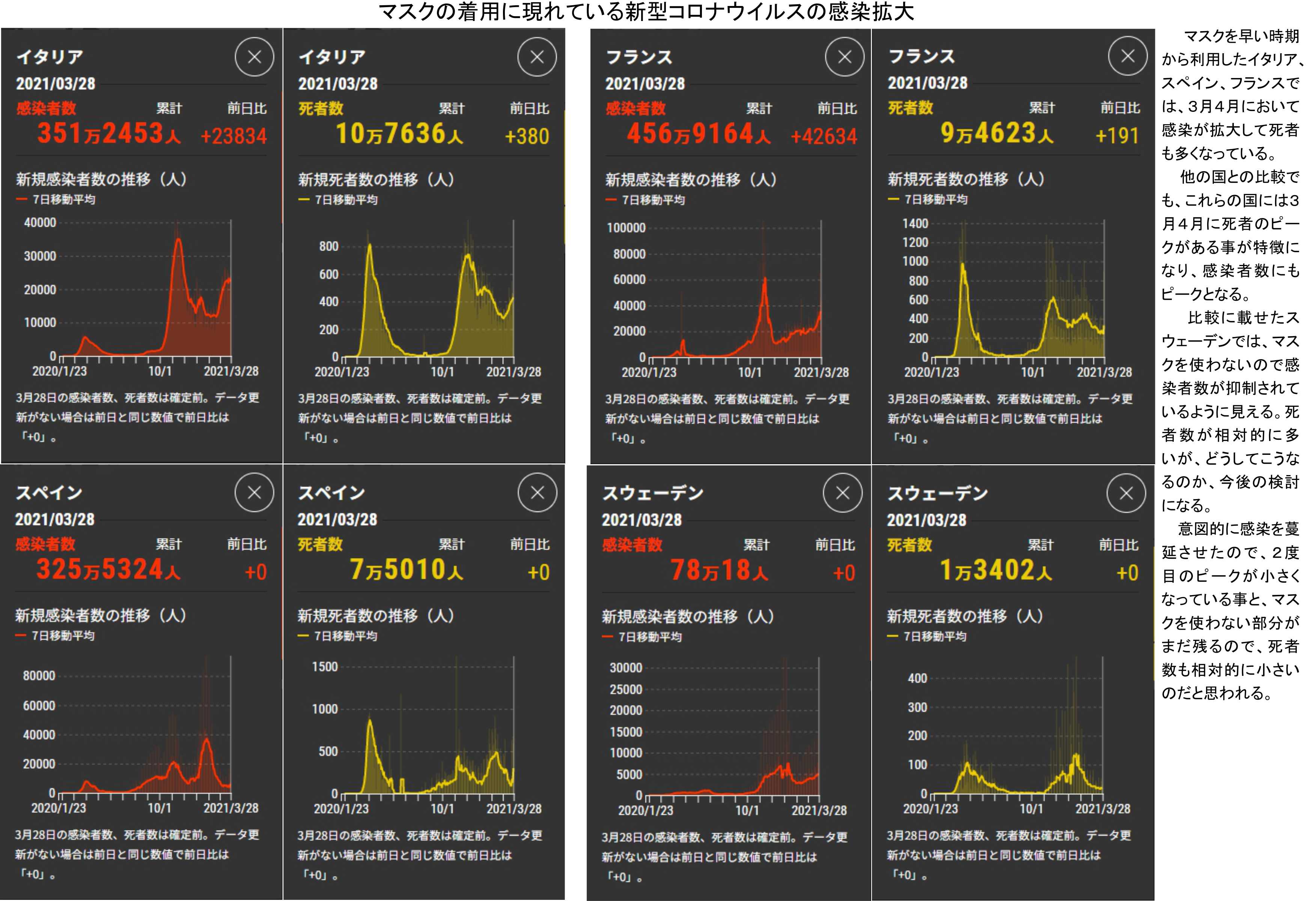This screenshot has width=1316, height=901.
Task: Click France deaths chart first peak
Action: (x=962, y=264)
